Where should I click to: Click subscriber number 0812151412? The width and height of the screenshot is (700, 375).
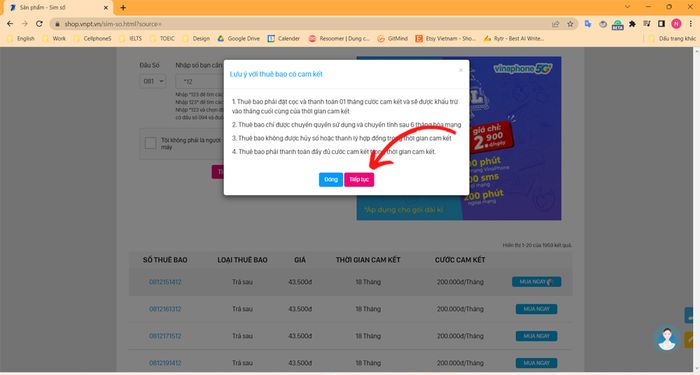click(165, 282)
